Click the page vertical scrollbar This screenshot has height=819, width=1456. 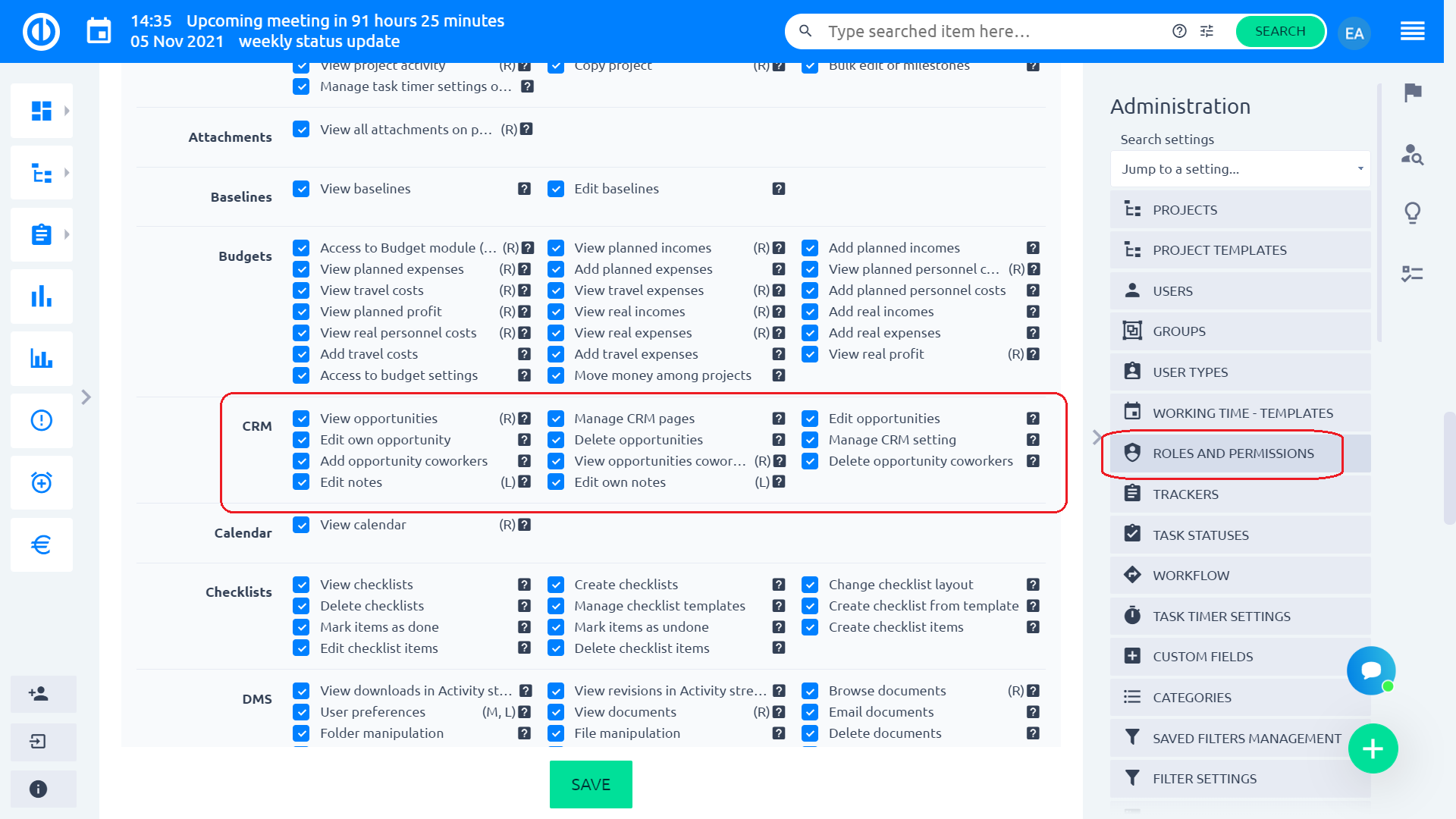tap(1449, 468)
